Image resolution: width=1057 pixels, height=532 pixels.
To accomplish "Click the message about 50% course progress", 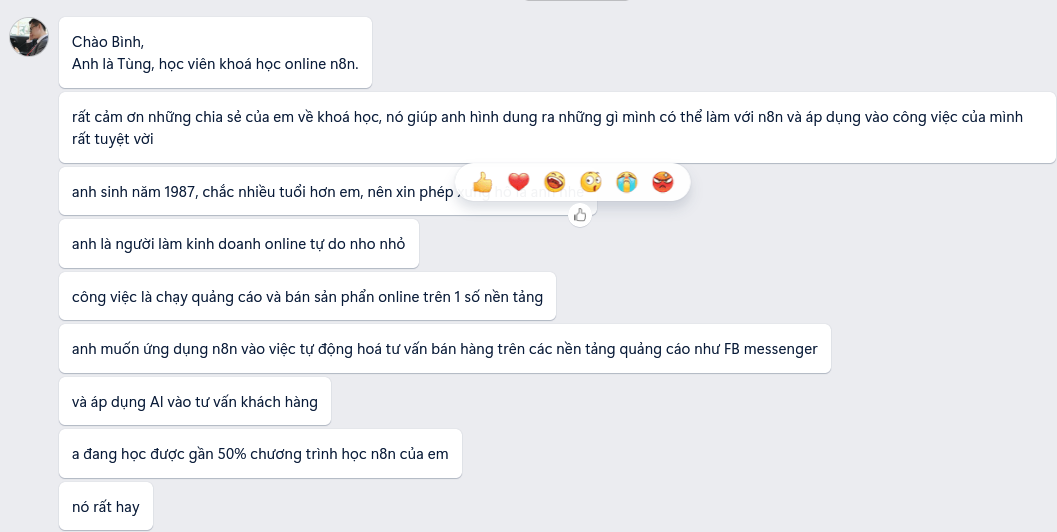I will click(260, 454).
